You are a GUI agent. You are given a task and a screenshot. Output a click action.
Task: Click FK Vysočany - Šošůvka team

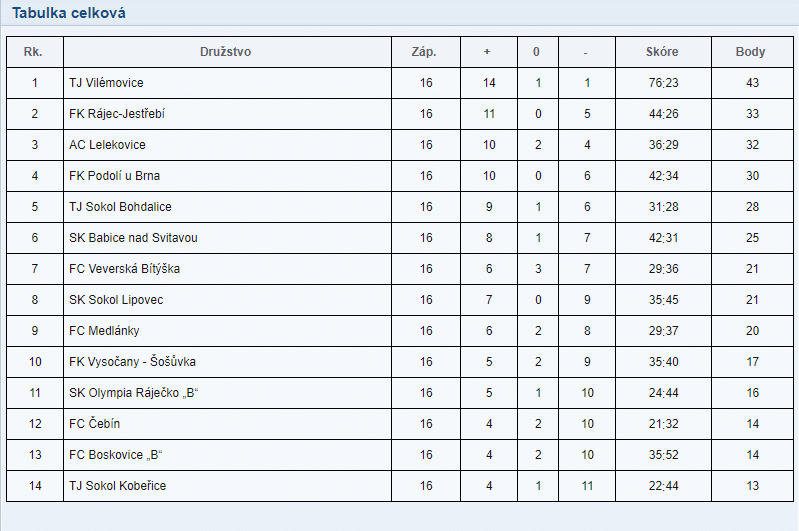(132, 362)
